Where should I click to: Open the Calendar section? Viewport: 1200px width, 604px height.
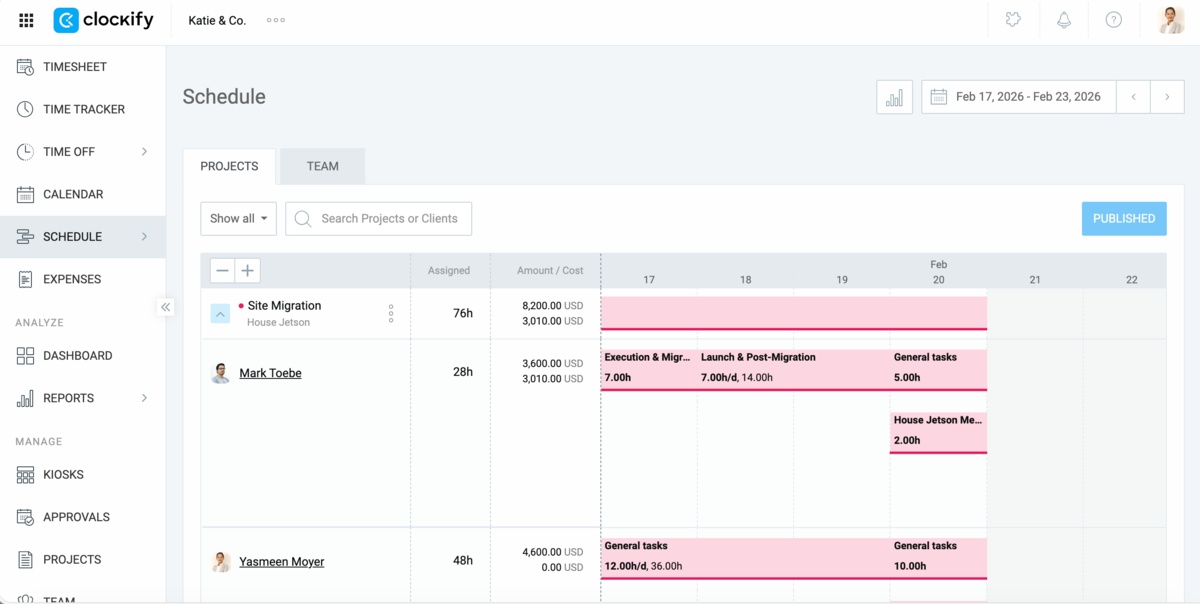pyautogui.click(x=75, y=194)
